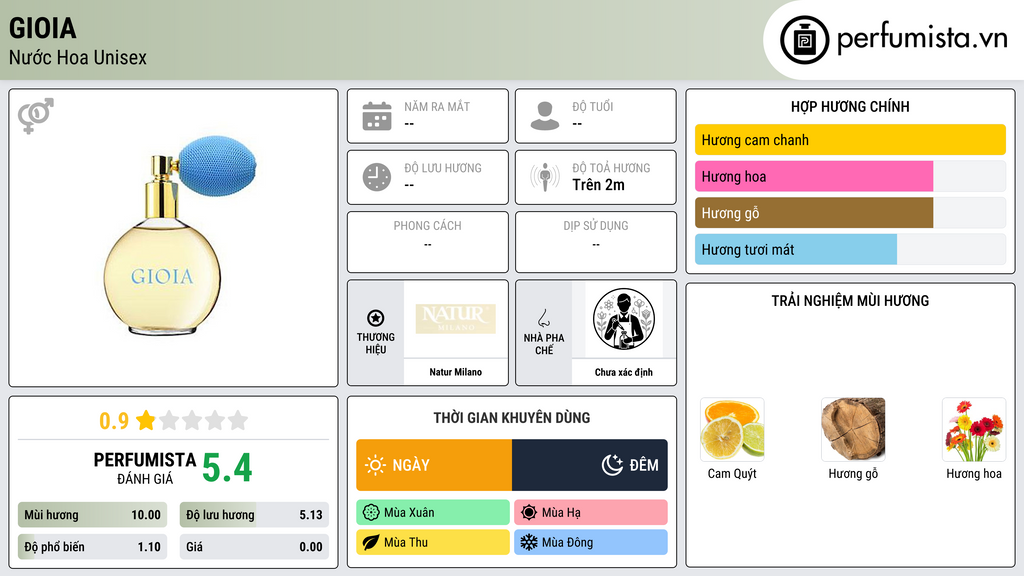Click the Nước Hoa Unisex subtitle
The width and height of the screenshot is (1024, 576).
78,57
